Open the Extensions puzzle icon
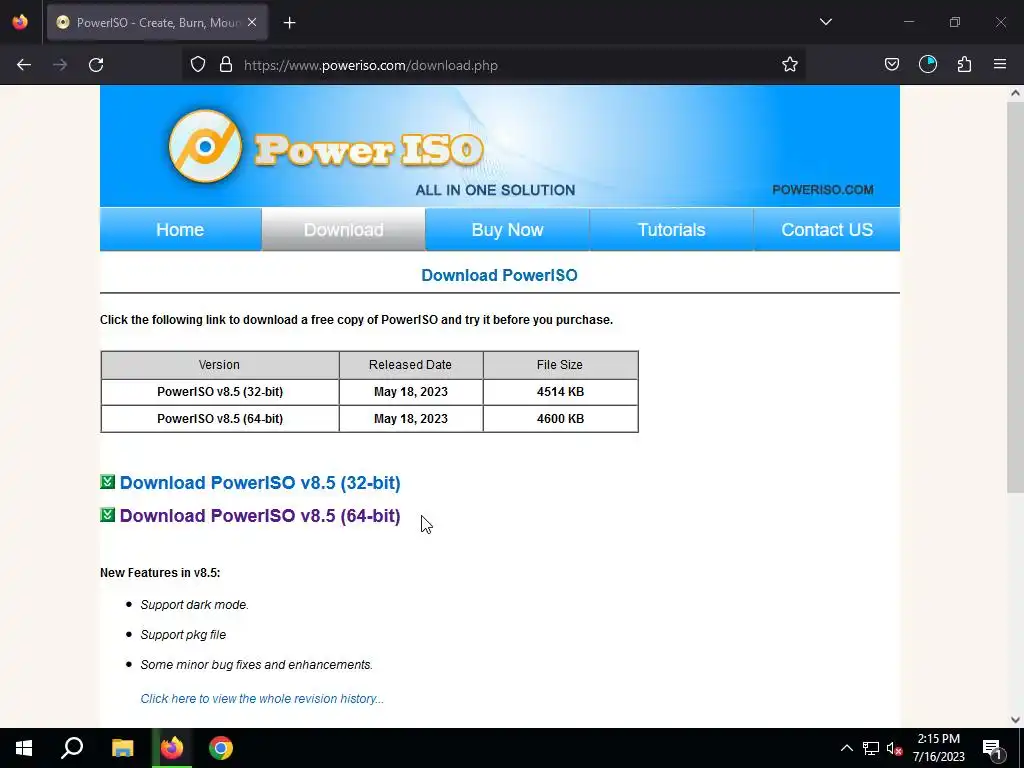The height and width of the screenshot is (768, 1024). click(964, 64)
